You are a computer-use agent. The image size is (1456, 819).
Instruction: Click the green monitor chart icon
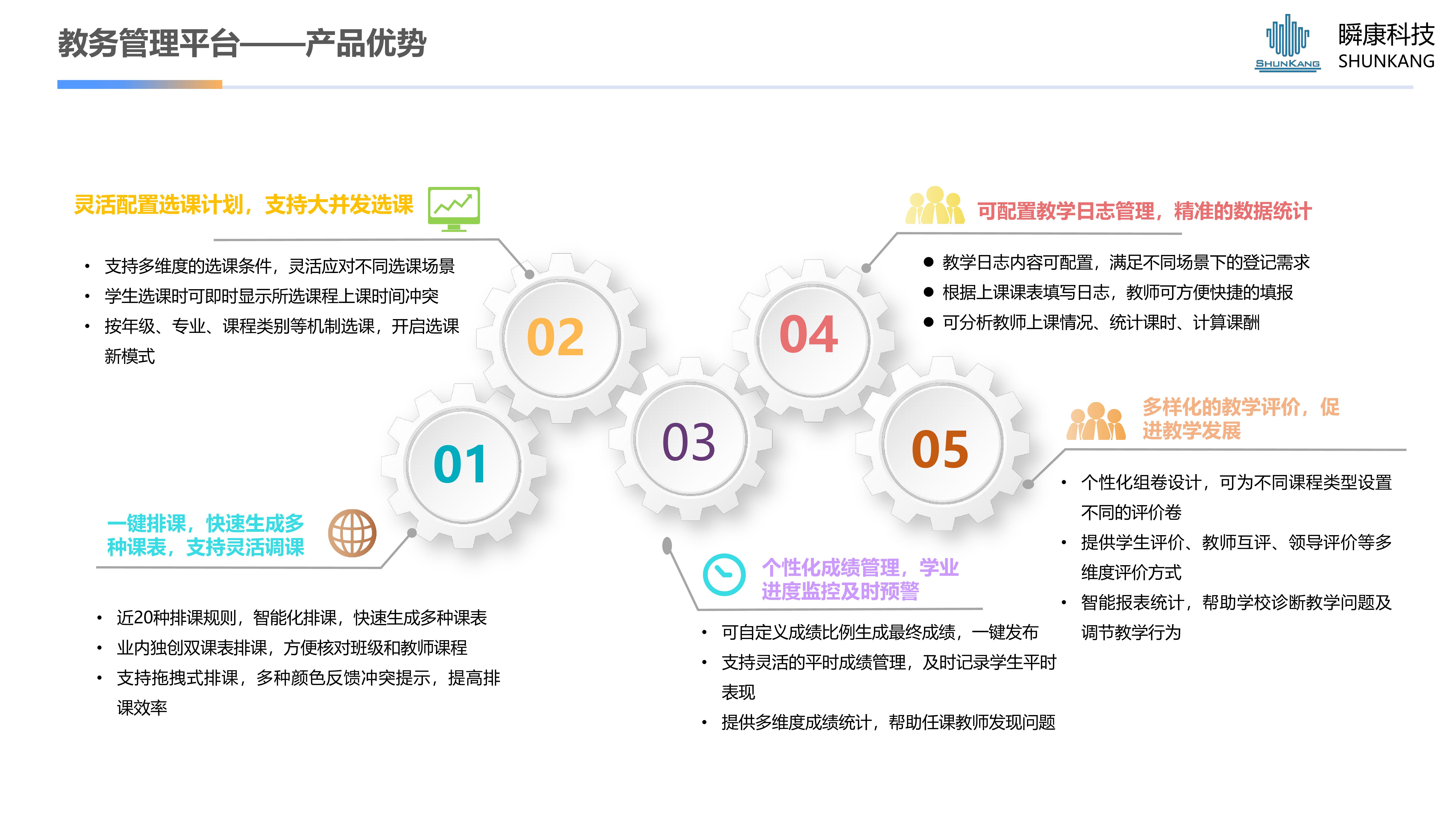(454, 209)
